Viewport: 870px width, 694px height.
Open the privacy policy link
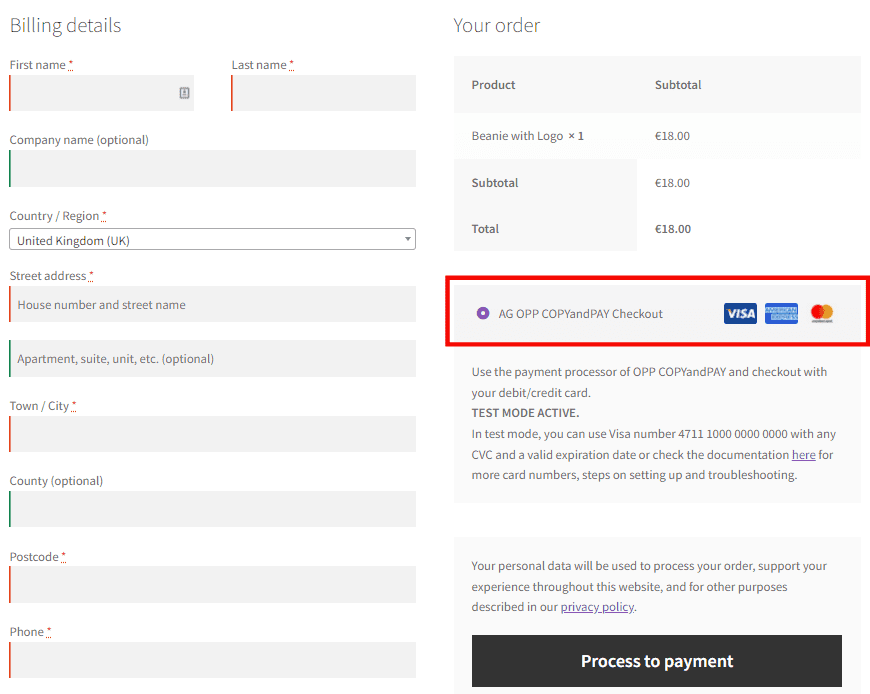tap(597, 607)
